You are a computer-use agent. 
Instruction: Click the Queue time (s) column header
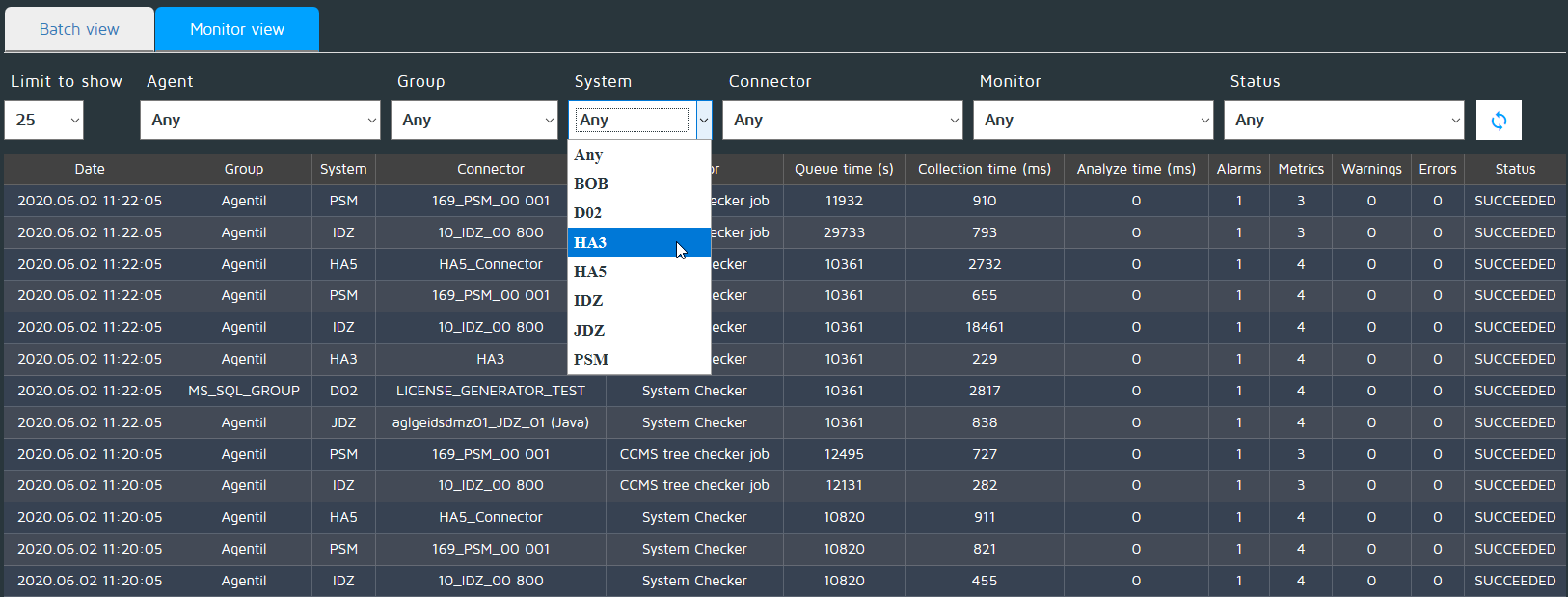click(844, 169)
